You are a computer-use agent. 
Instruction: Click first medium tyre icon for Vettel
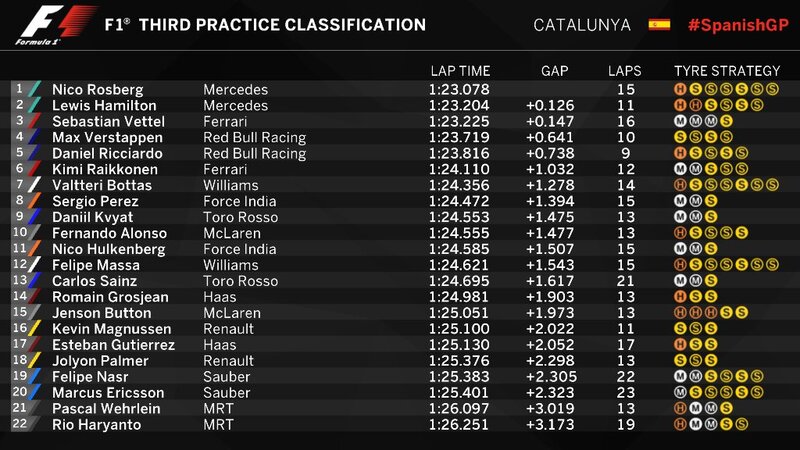tap(680, 122)
